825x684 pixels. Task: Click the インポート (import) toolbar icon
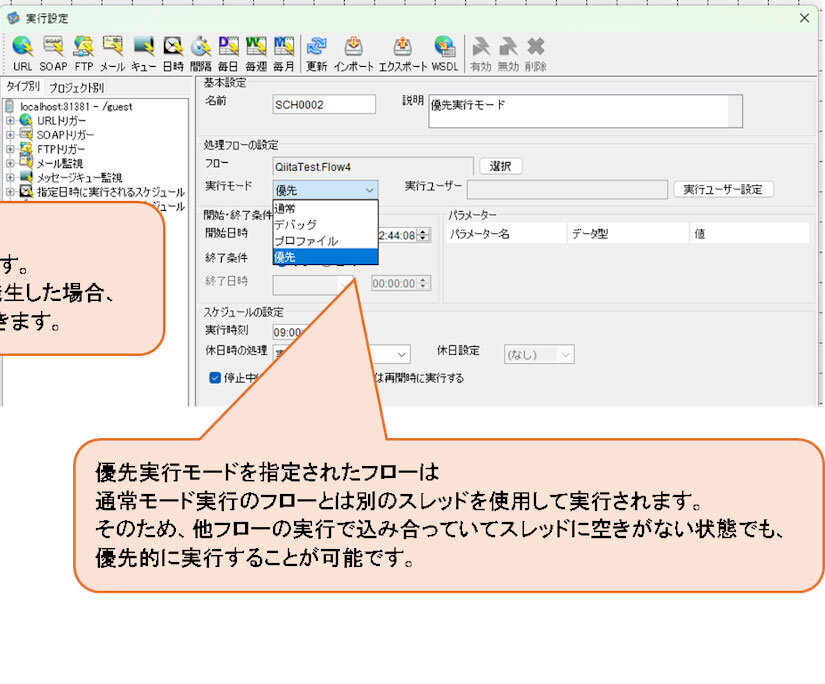click(x=355, y=45)
